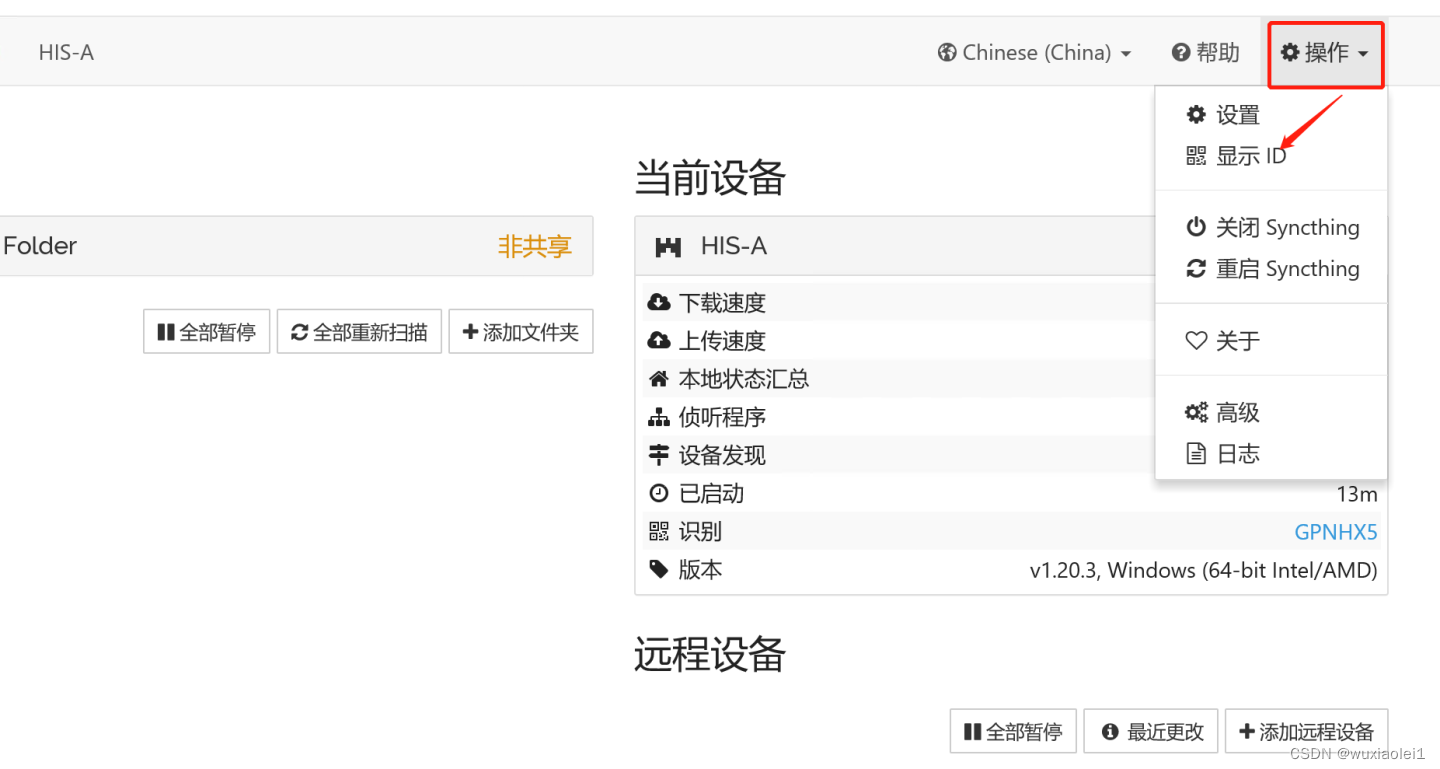Open the 操作 dropdown menu

[x=1325, y=53]
